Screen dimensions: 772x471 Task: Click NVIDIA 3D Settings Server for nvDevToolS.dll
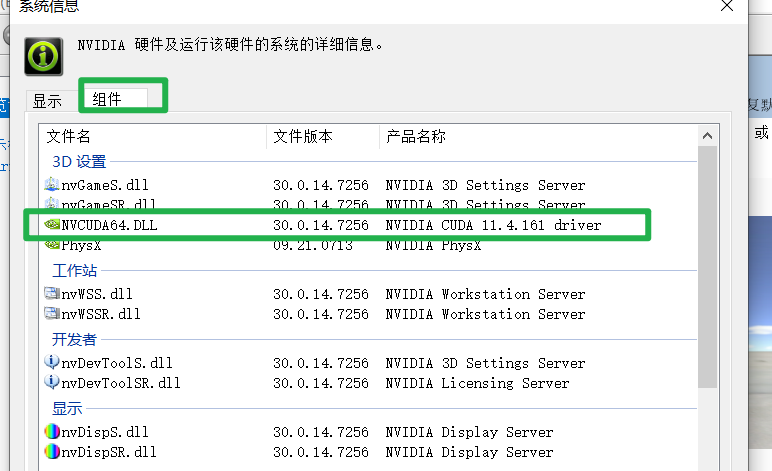(x=485, y=363)
